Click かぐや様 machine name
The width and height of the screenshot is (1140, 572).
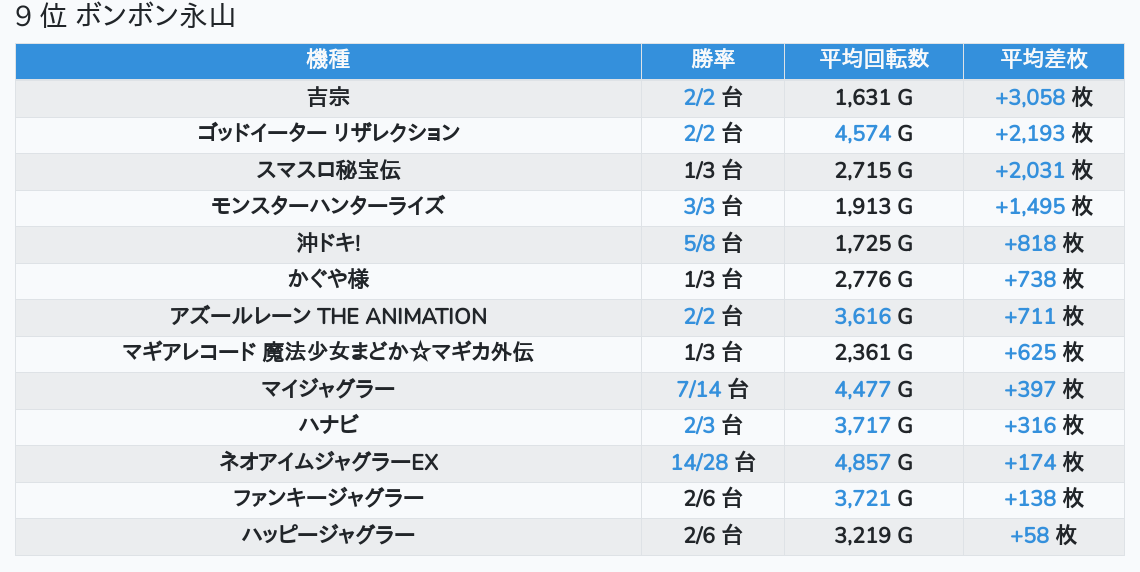coord(328,279)
